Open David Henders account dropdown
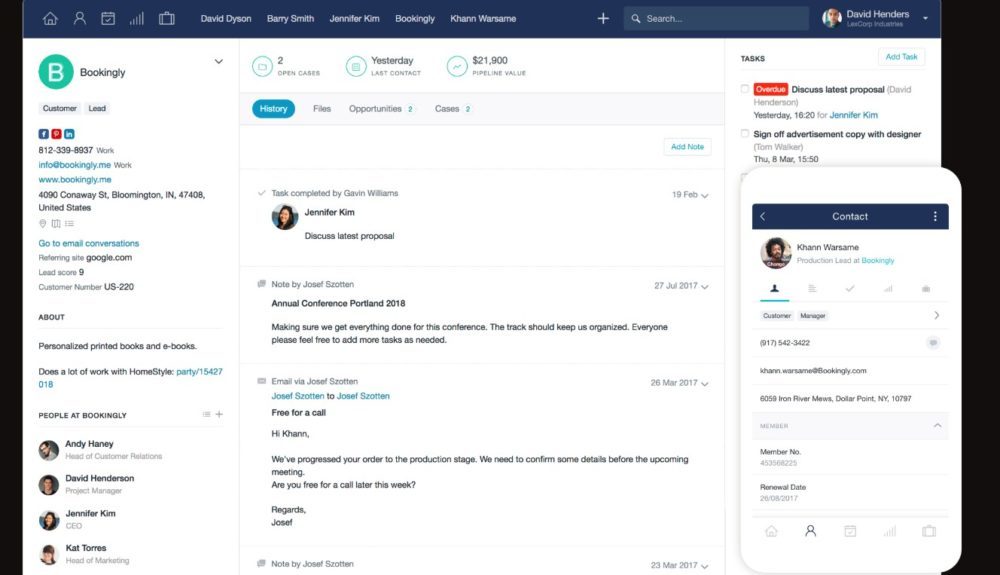1000x575 pixels. click(925, 18)
